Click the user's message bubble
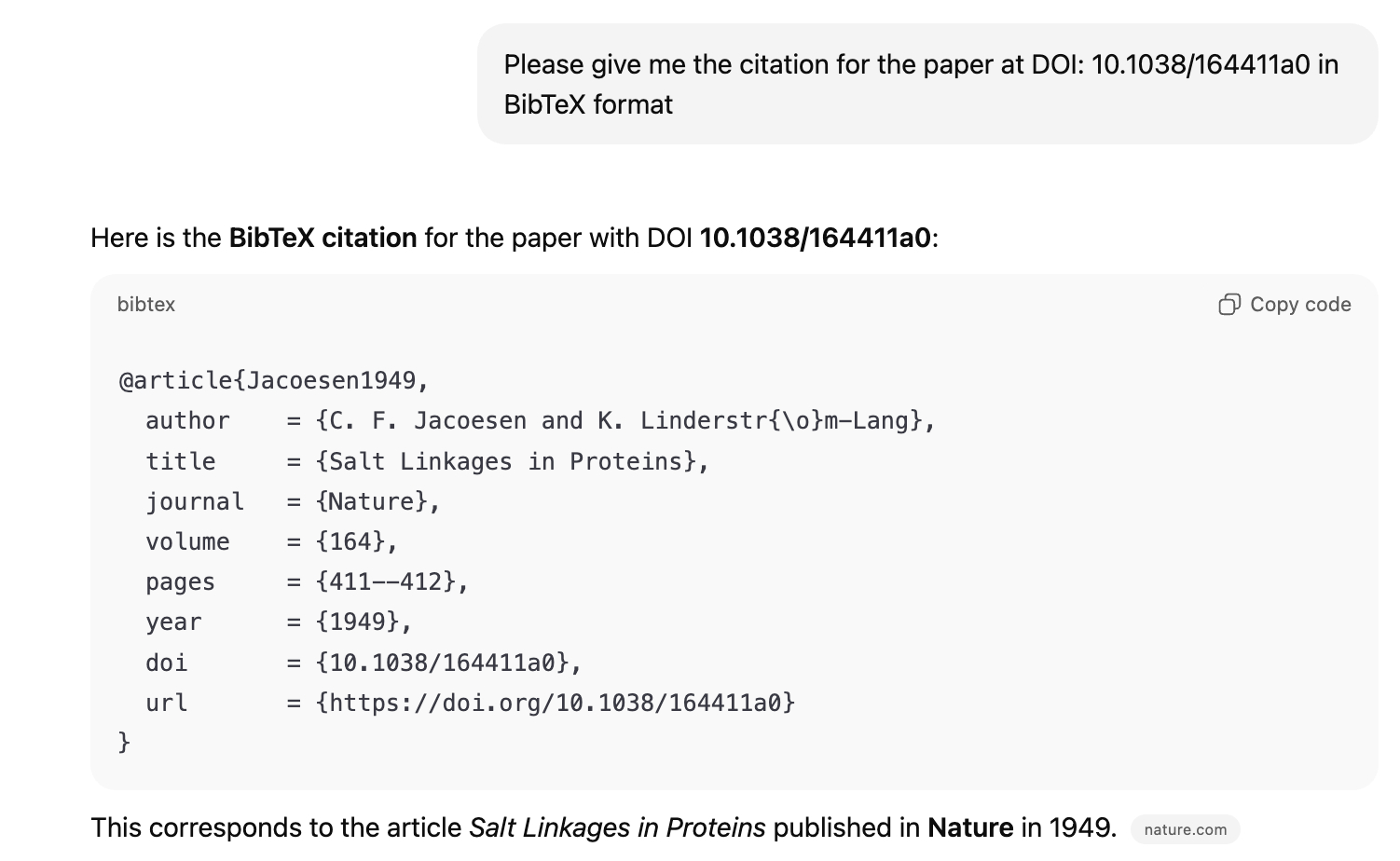Image resolution: width=1400 pixels, height=861 pixels. (x=926, y=84)
